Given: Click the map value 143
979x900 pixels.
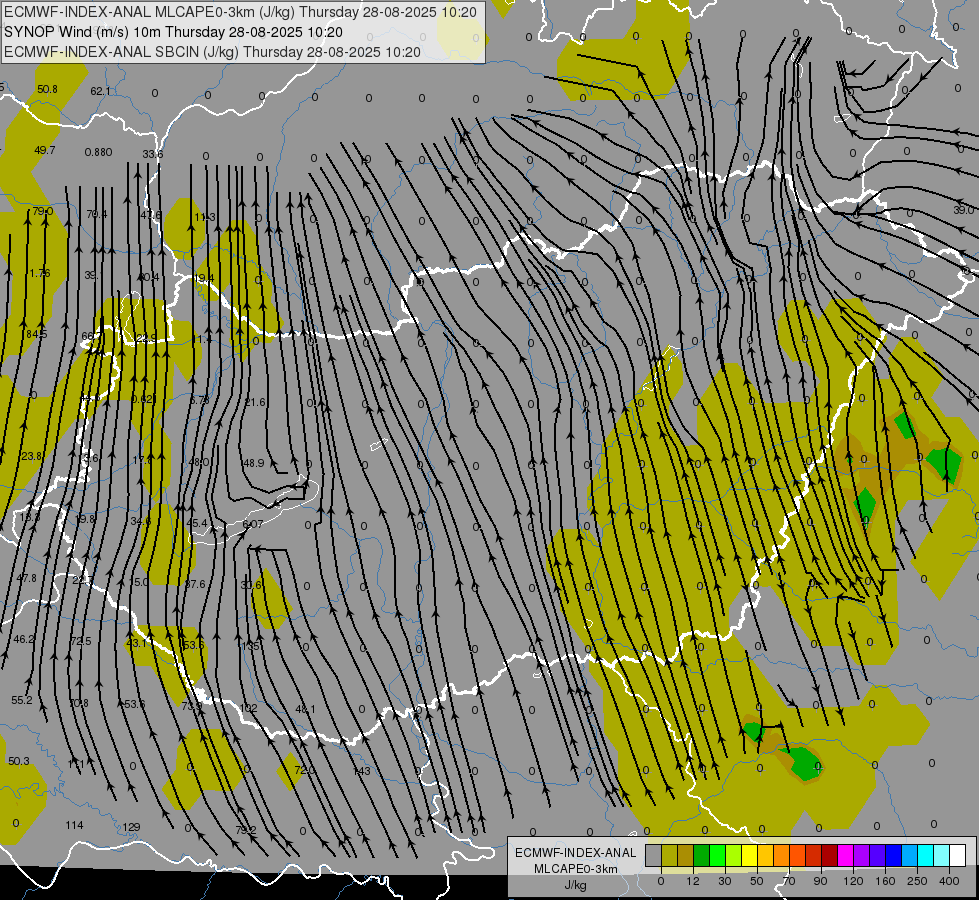Looking at the screenshot, I should click(x=362, y=771).
